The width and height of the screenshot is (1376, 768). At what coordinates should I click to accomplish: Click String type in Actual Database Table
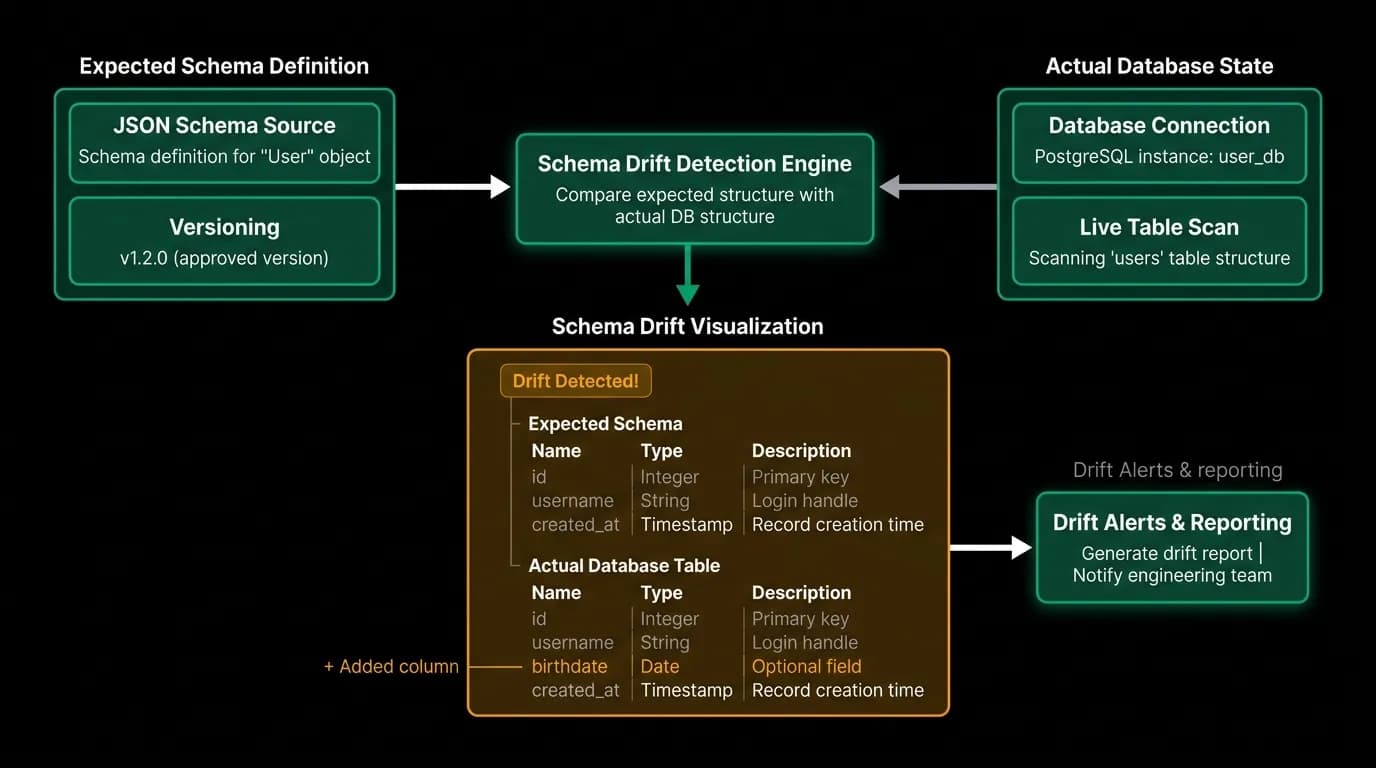coord(665,642)
